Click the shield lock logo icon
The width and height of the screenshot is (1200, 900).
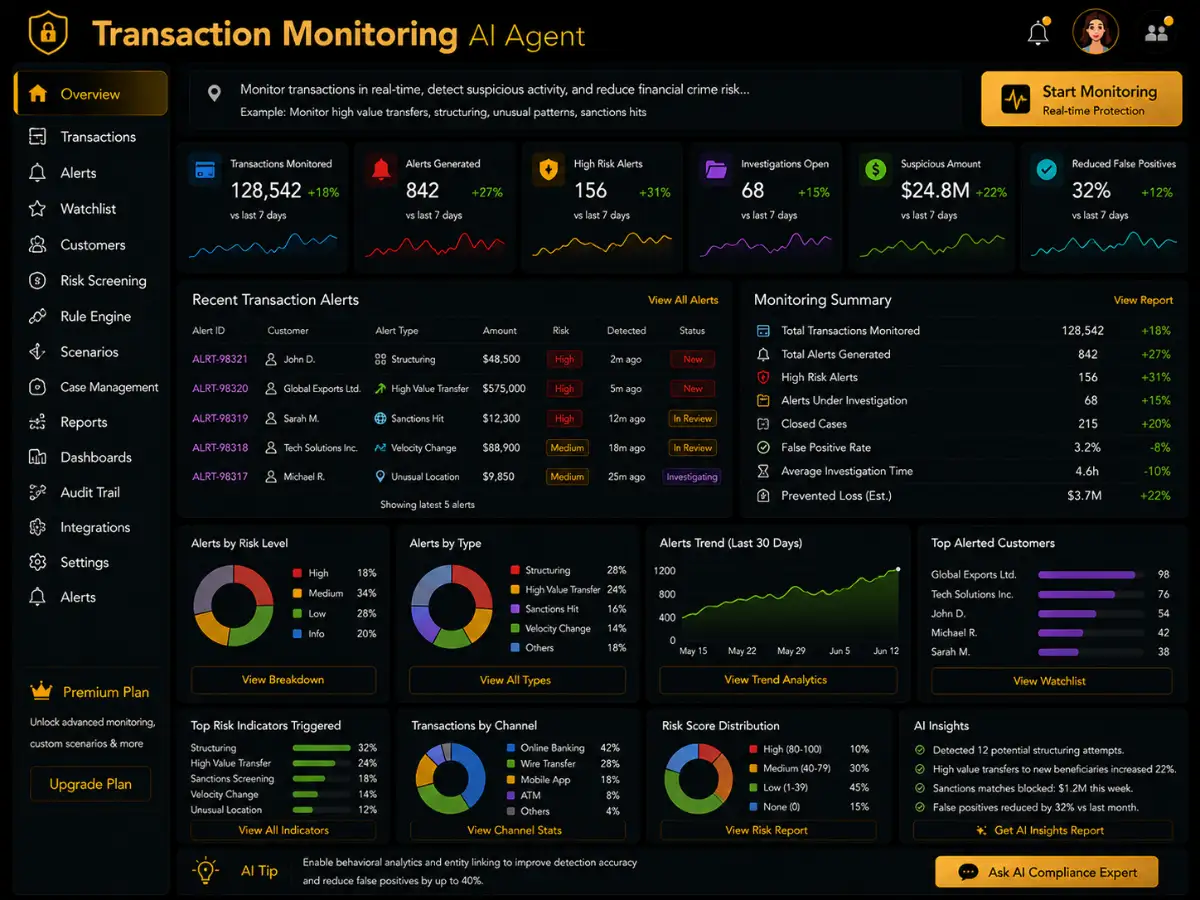[46, 33]
